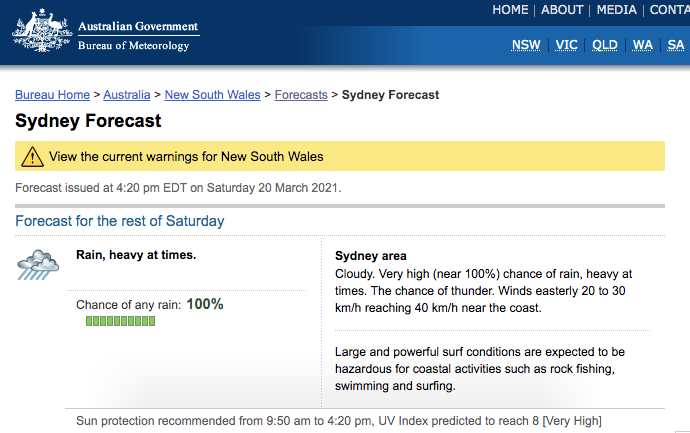Click the Bureau of Meteorology header text

click(133, 46)
